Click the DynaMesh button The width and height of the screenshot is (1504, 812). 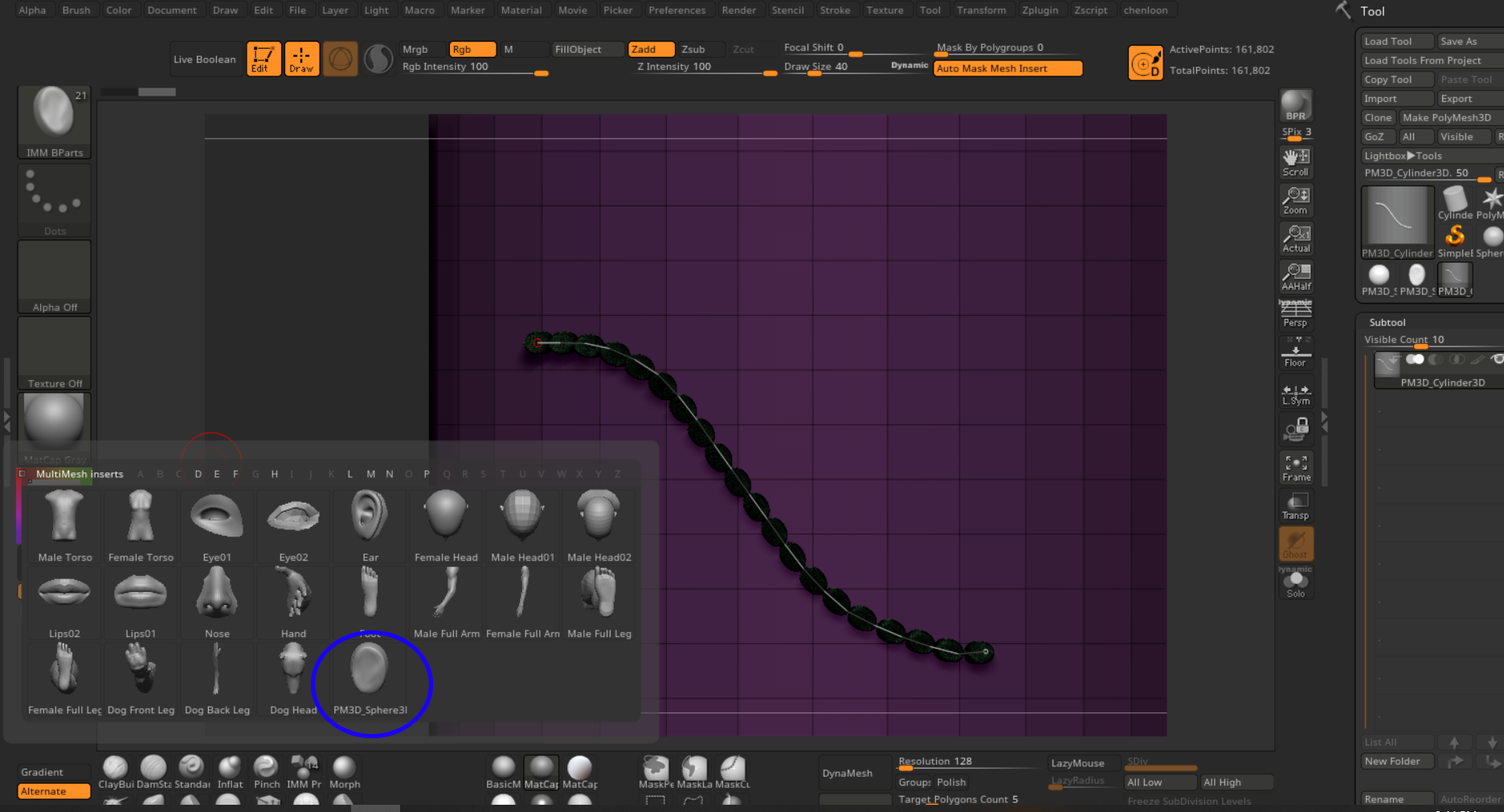[847, 773]
